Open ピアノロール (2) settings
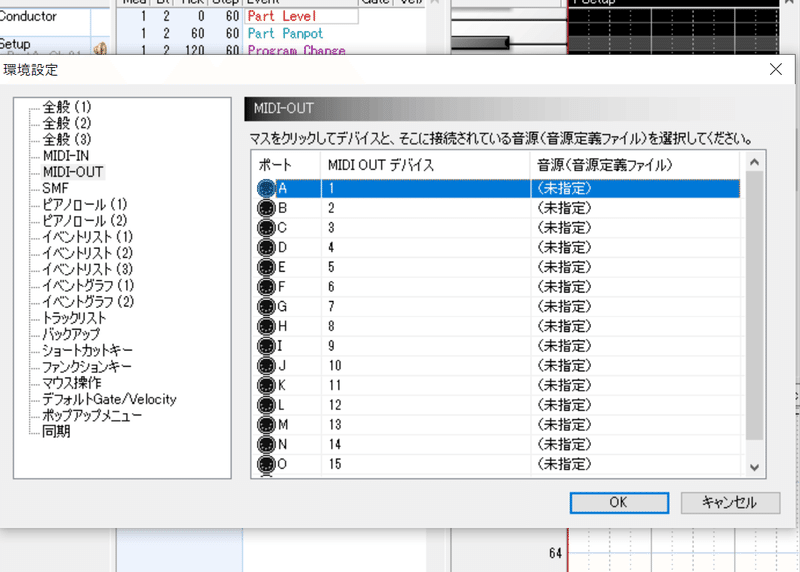Image resolution: width=800 pixels, height=572 pixels. [x=85, y=221]
